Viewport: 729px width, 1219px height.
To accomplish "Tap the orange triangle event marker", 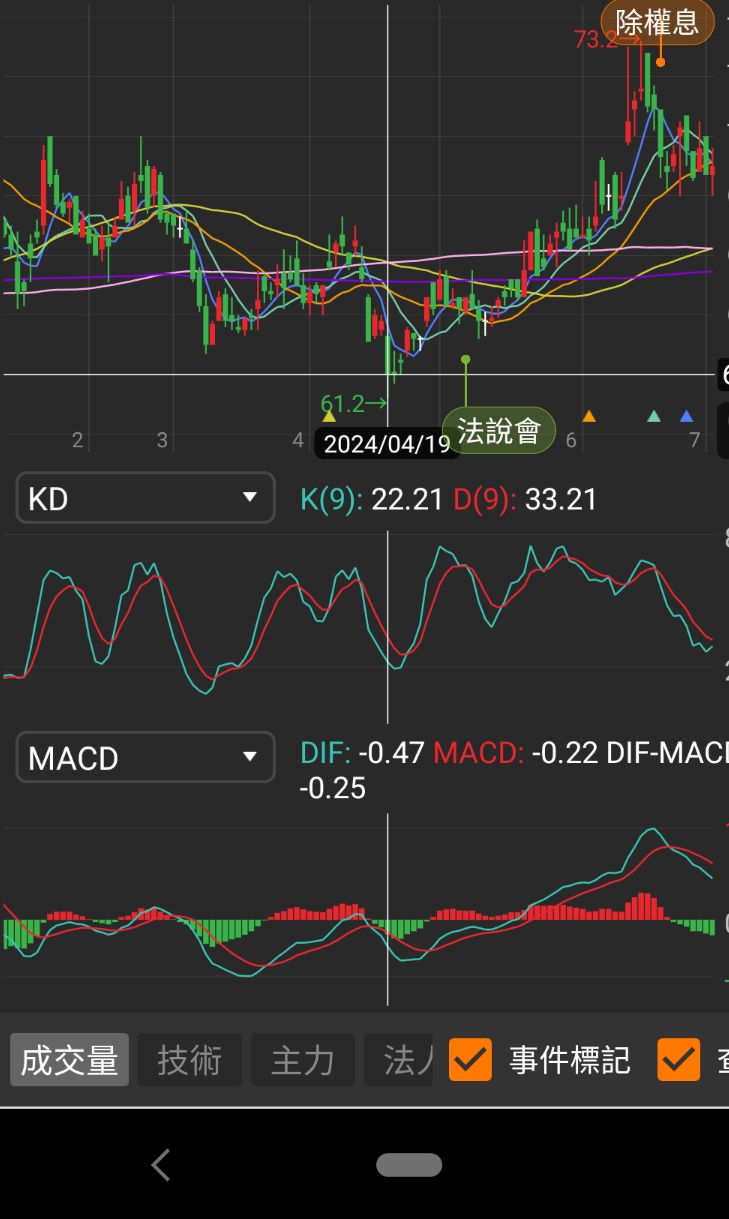I will click(x=589, y=416).
